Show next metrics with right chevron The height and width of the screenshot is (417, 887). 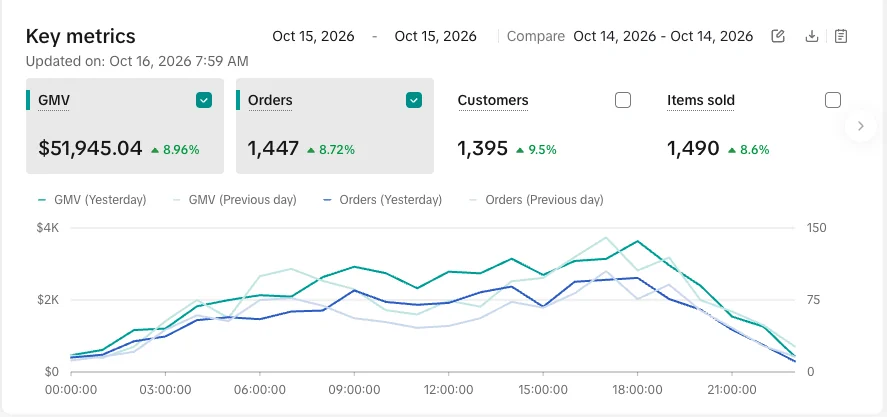point(860,126)
